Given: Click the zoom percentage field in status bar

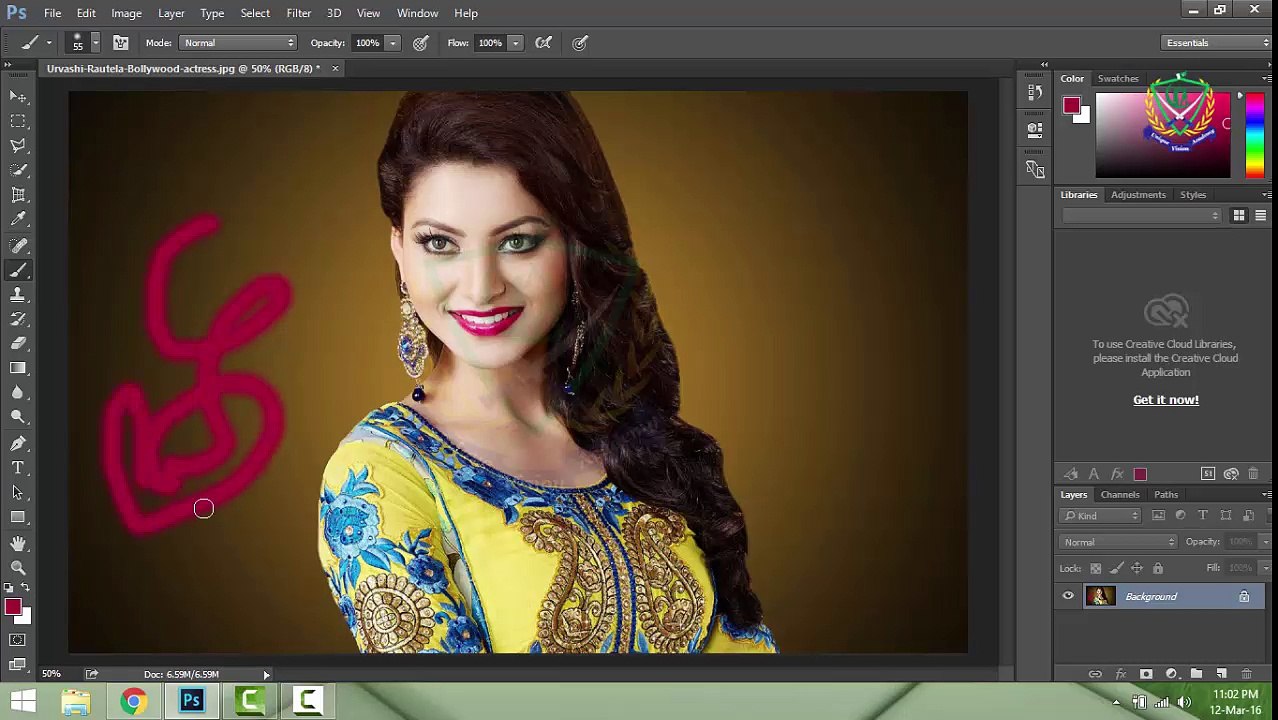Looking at the screenshot, I should point(51,675).
